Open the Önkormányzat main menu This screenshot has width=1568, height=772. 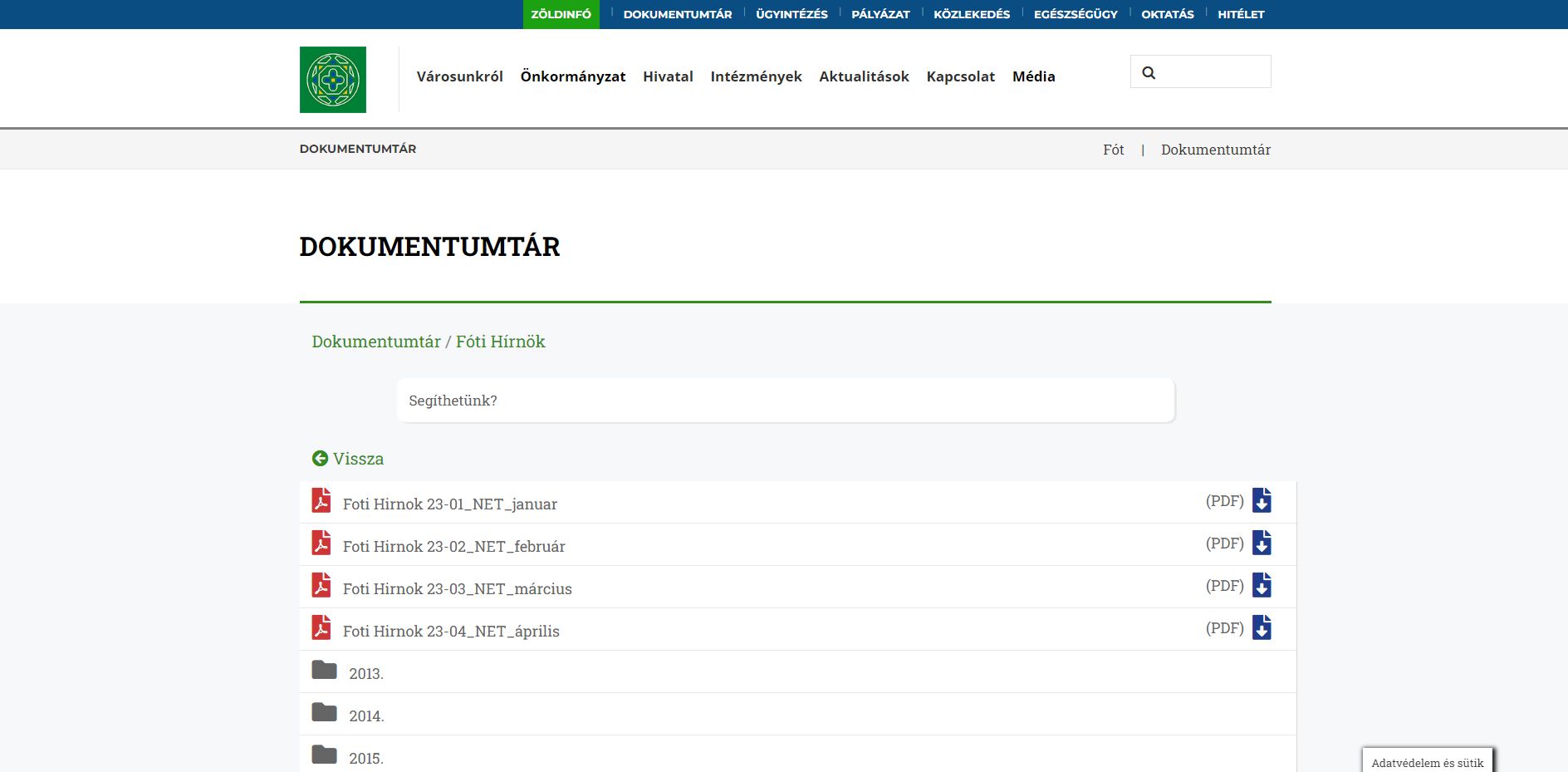point(573,76)
